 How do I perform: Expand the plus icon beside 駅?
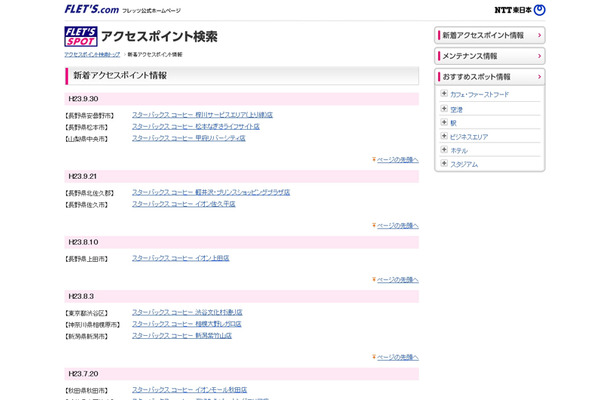(444, 122)
